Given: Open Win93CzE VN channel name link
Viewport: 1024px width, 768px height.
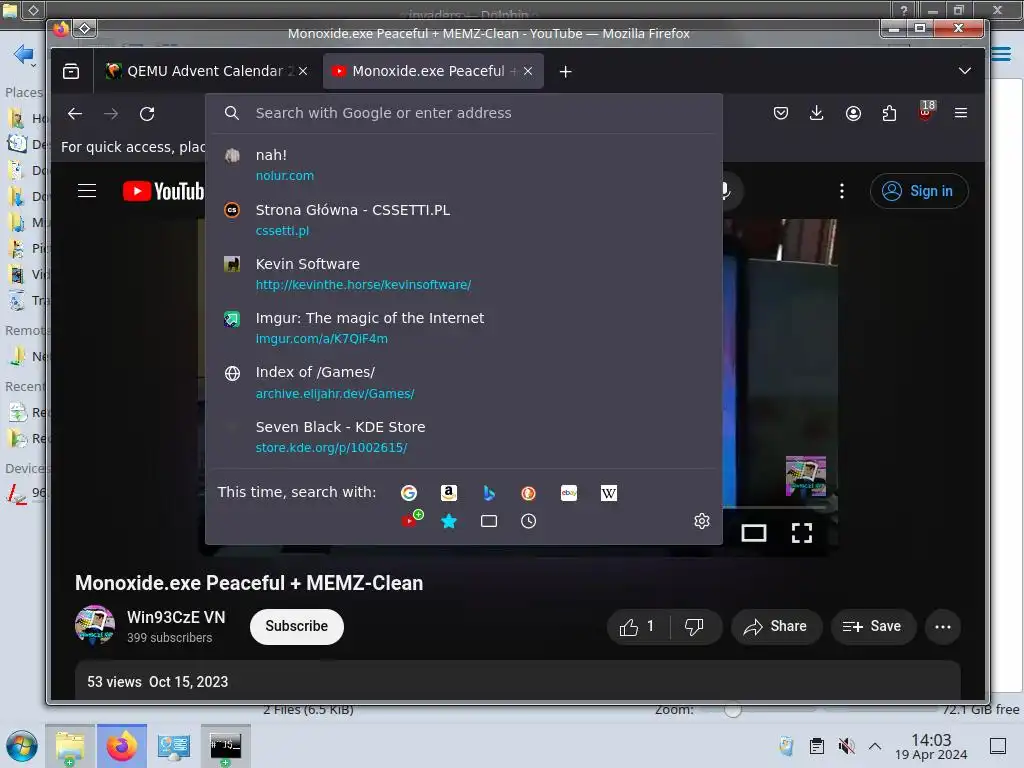Looking at the screenshot, I should point(176,617).
